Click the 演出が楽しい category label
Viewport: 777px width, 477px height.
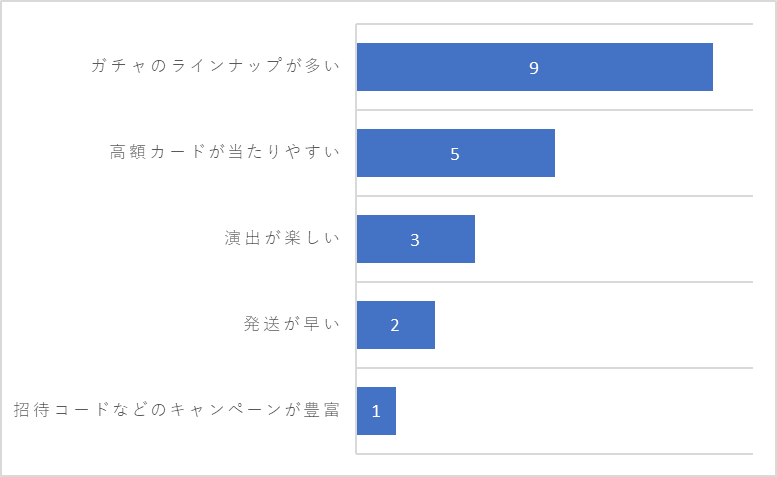282,238
